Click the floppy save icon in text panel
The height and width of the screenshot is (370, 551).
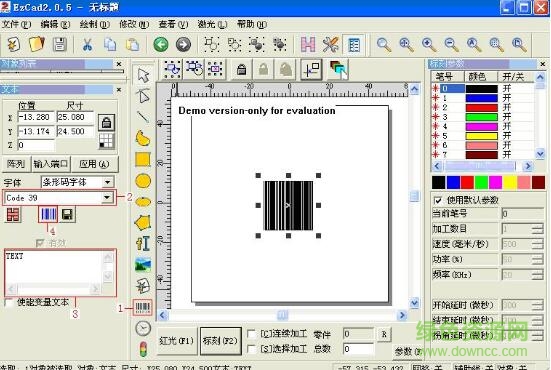pyautogui.click(x=67, y=214)
